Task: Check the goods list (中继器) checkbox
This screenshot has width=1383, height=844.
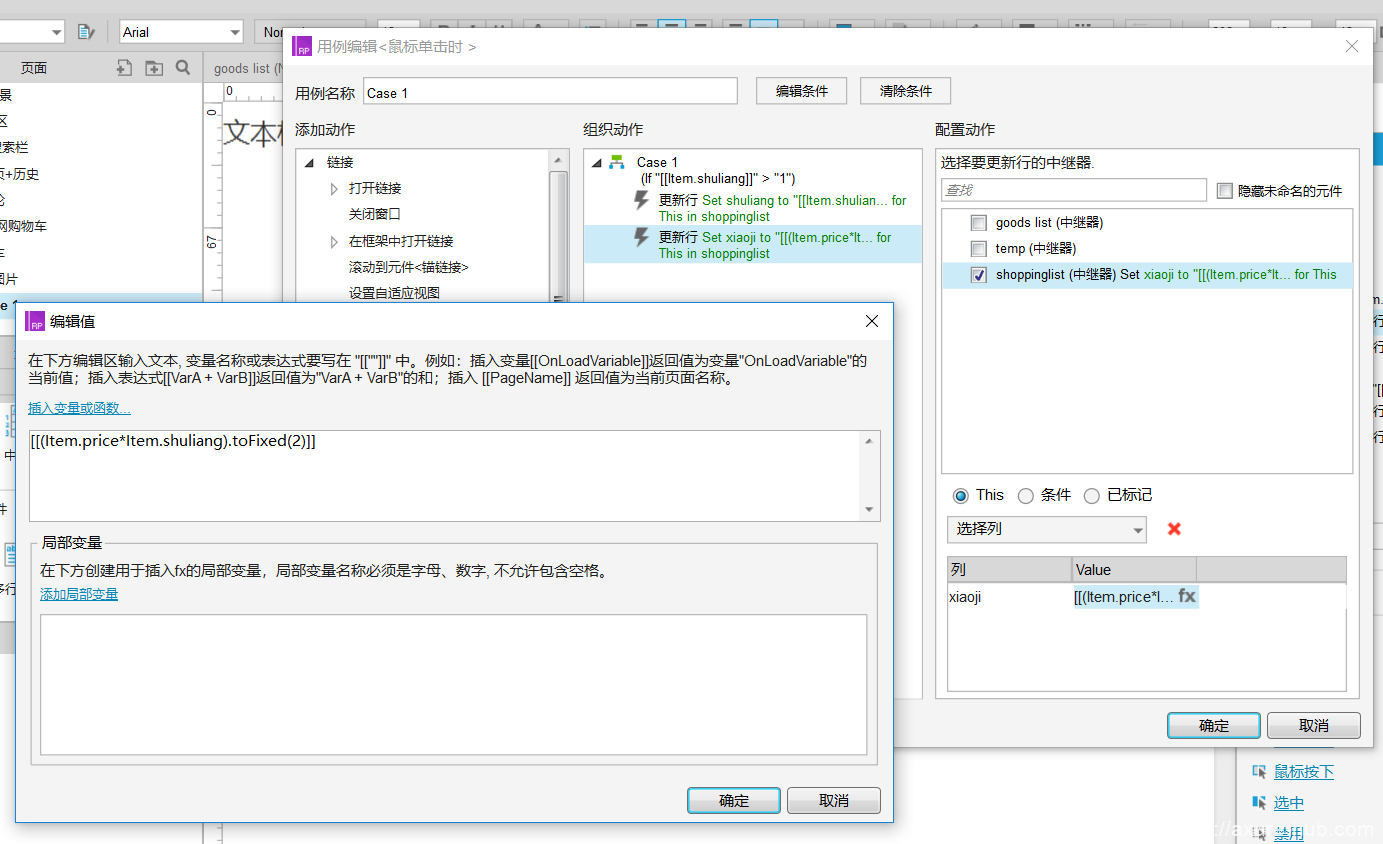Action: [x=979, y=223]
